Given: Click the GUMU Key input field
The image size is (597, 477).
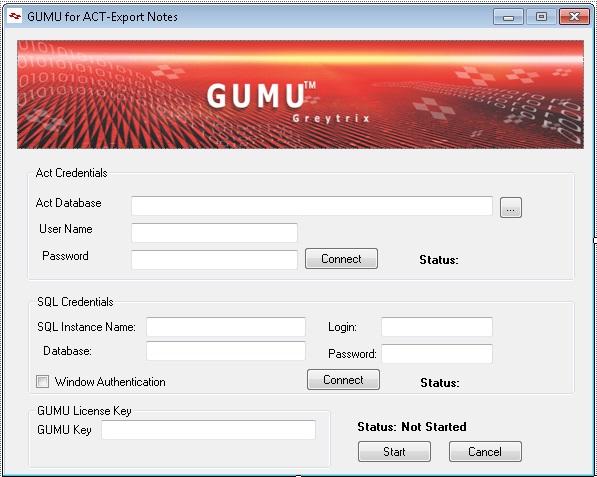Looking at the screenshot, I should (208, 430).
